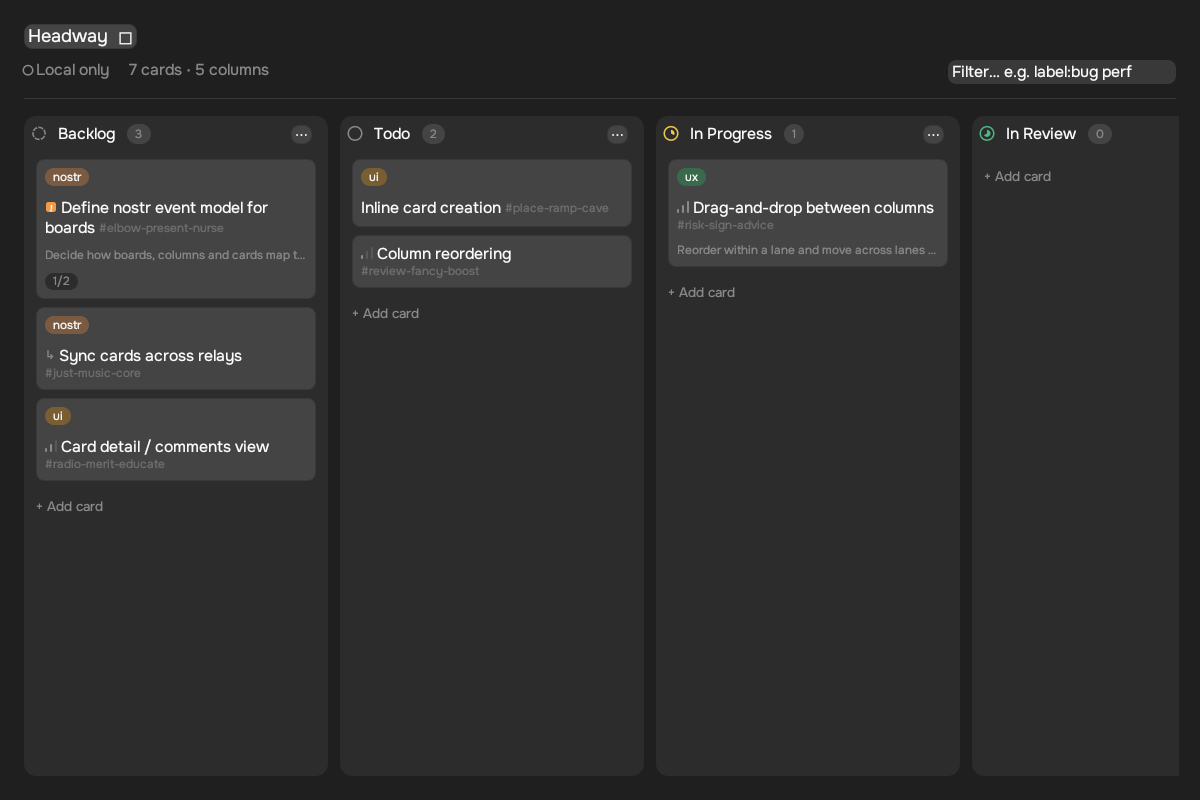Click the #risk-sign-advice card ID
The width and height of the screenshot is (1200, 800).
coord(725,226)
